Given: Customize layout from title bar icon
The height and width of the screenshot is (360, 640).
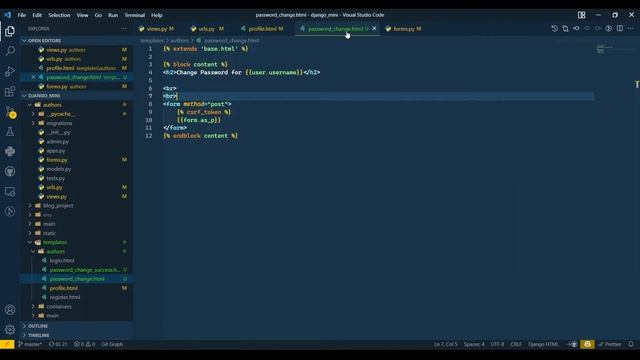Looking at the screenshot, I should [582, 15].
